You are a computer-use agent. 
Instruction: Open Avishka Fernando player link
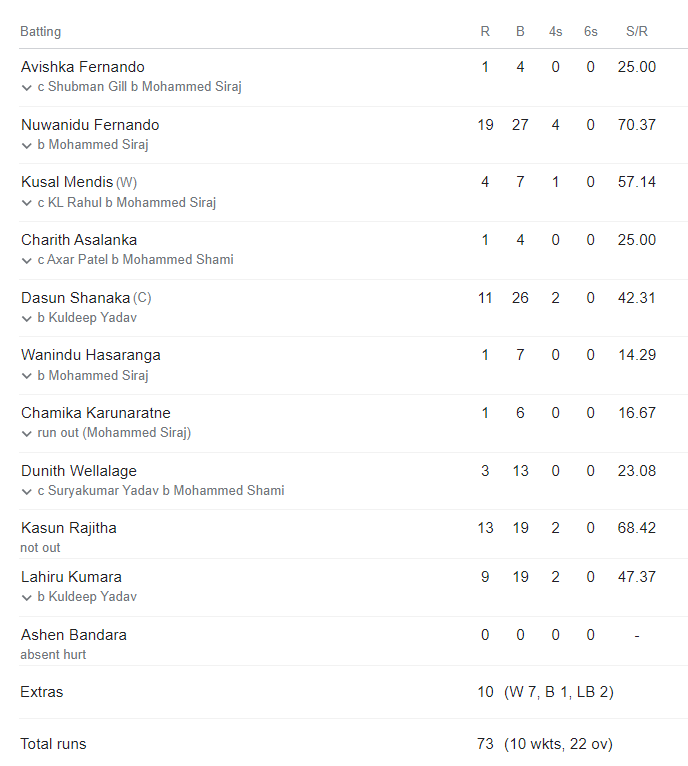coord(82,67)
